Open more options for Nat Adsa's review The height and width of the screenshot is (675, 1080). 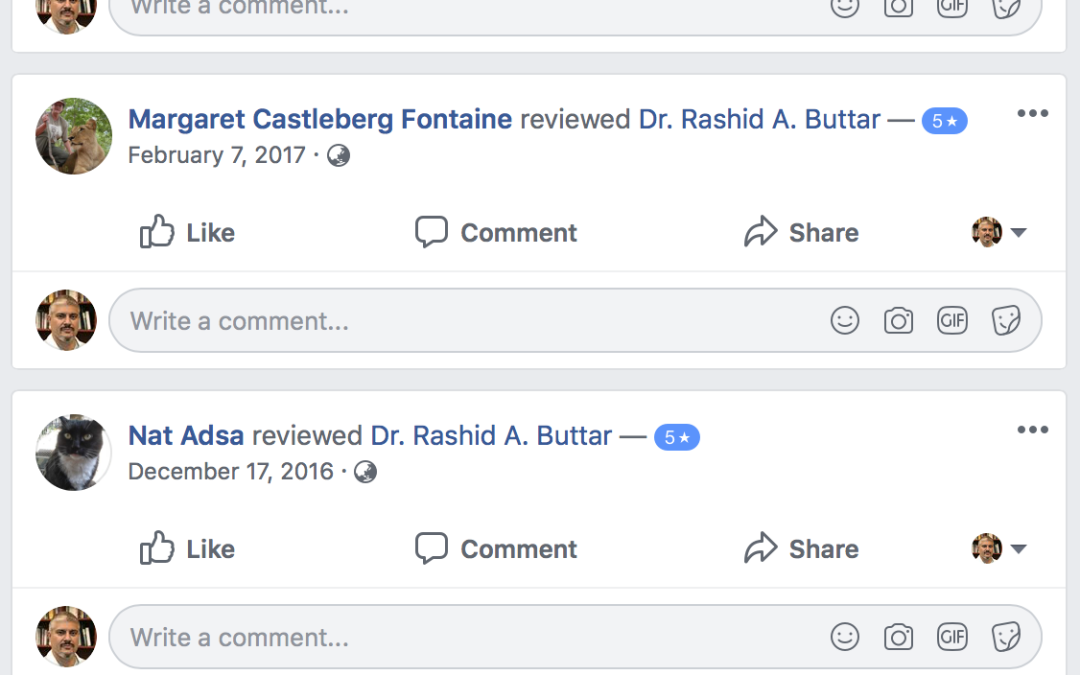click(1032, 430)
